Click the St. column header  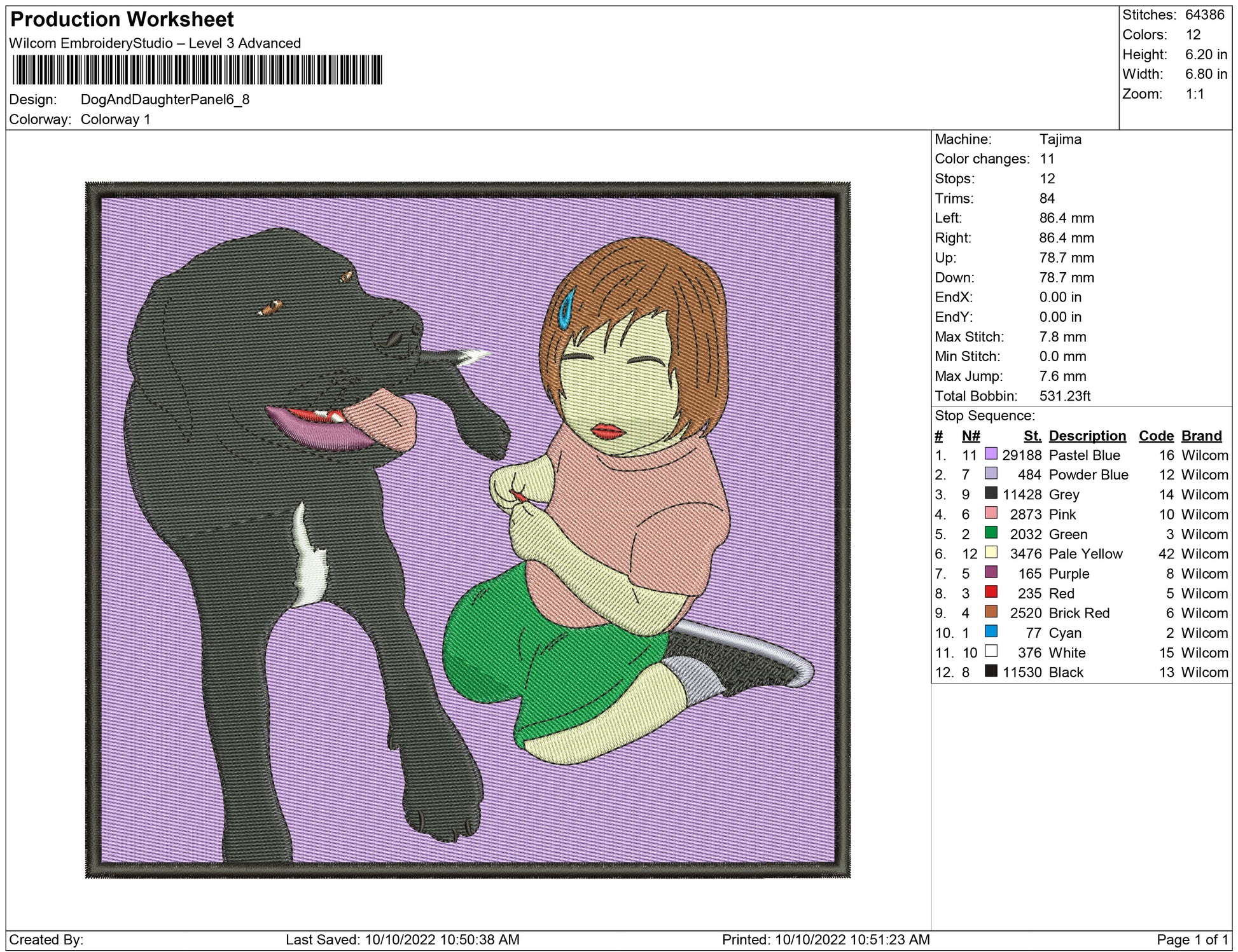[x=1032, y=436]
